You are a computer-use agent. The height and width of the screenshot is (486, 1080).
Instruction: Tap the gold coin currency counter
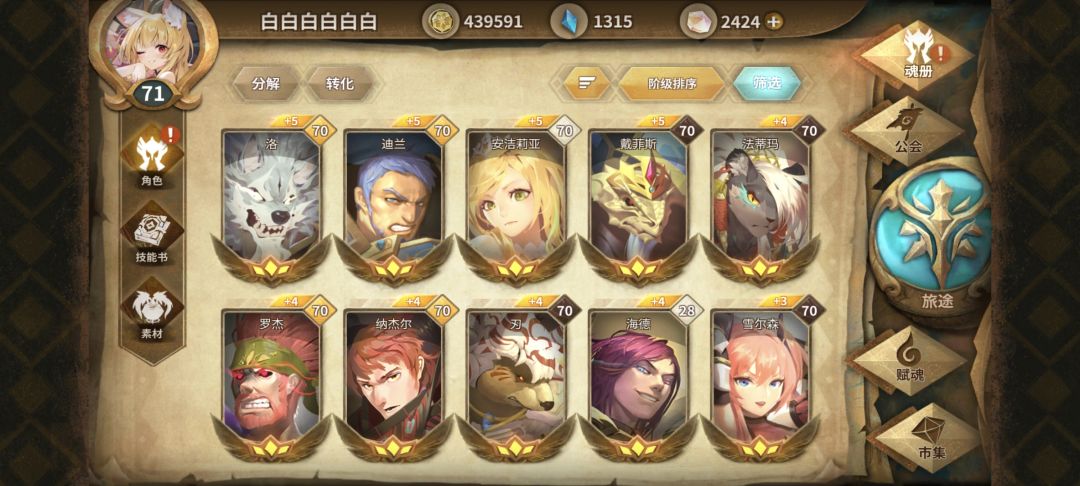tap(473, 22)
